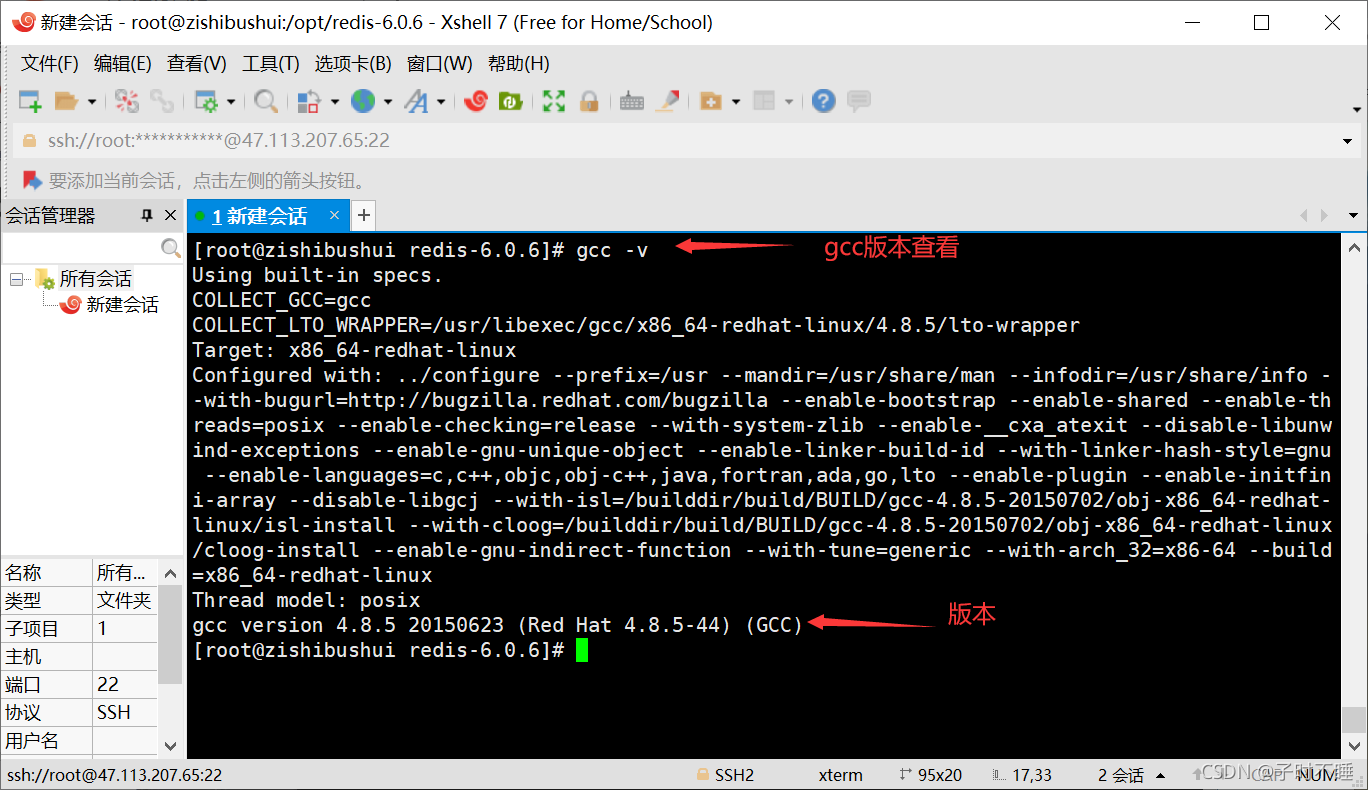The image size is (1368, 790).
Task: Click the New session toolbar icon
Action: pos(30,101)
